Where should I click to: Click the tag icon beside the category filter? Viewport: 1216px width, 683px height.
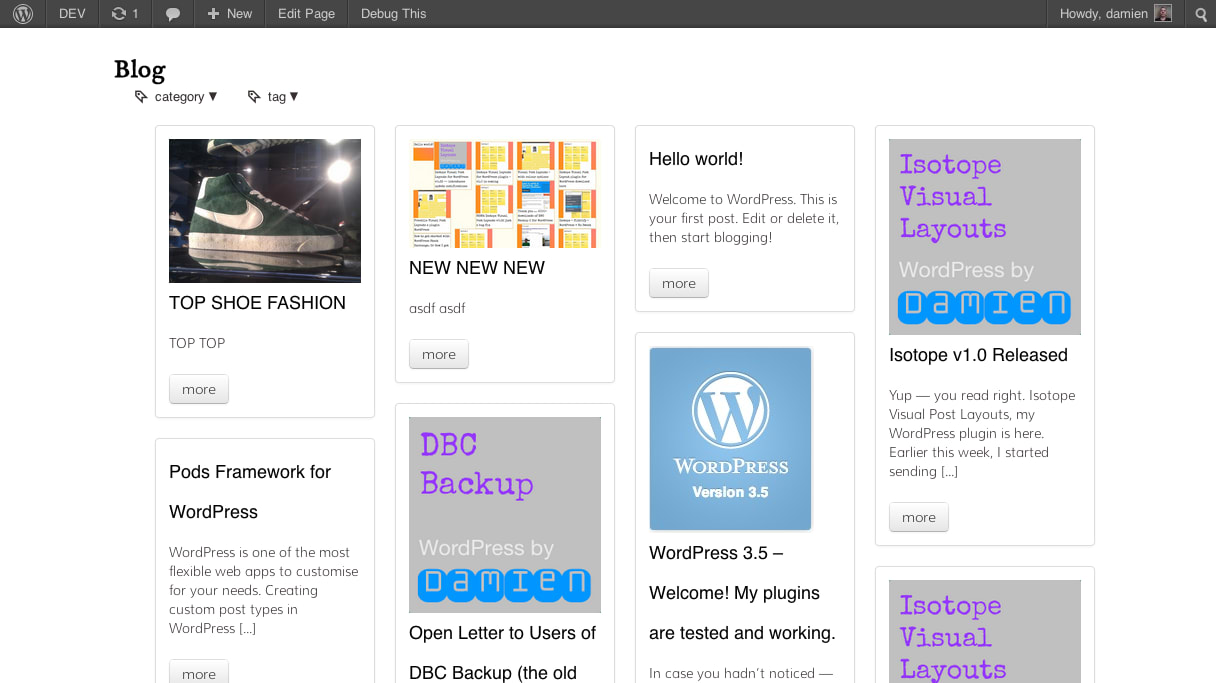click(x=140, y=96)
